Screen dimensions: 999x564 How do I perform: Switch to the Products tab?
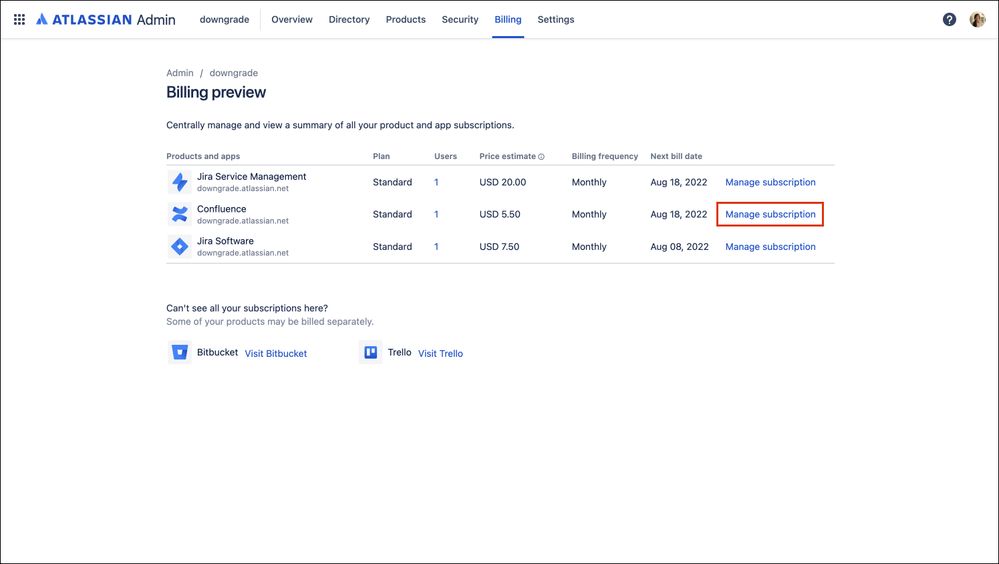[406, 20]
